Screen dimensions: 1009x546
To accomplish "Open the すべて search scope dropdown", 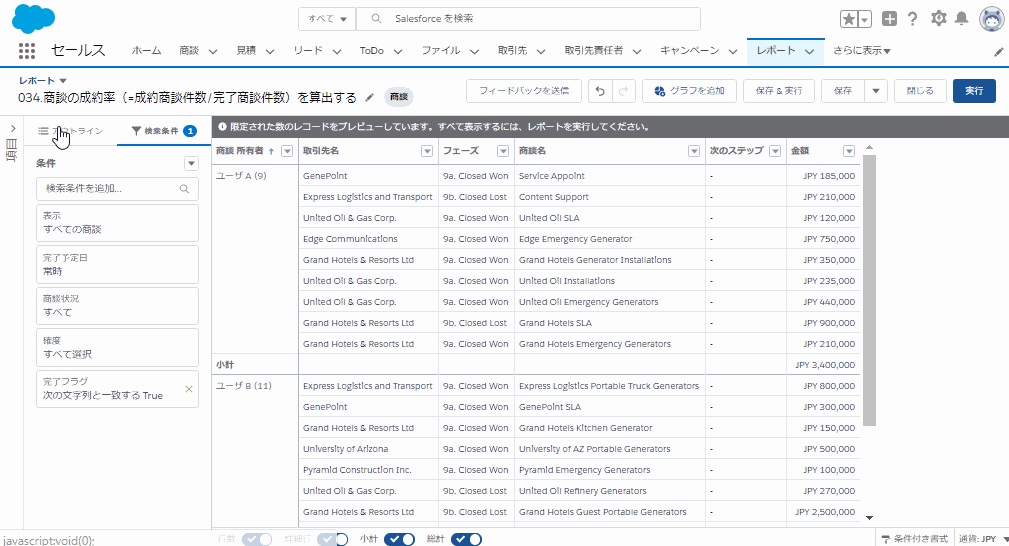I will point(327,19).
